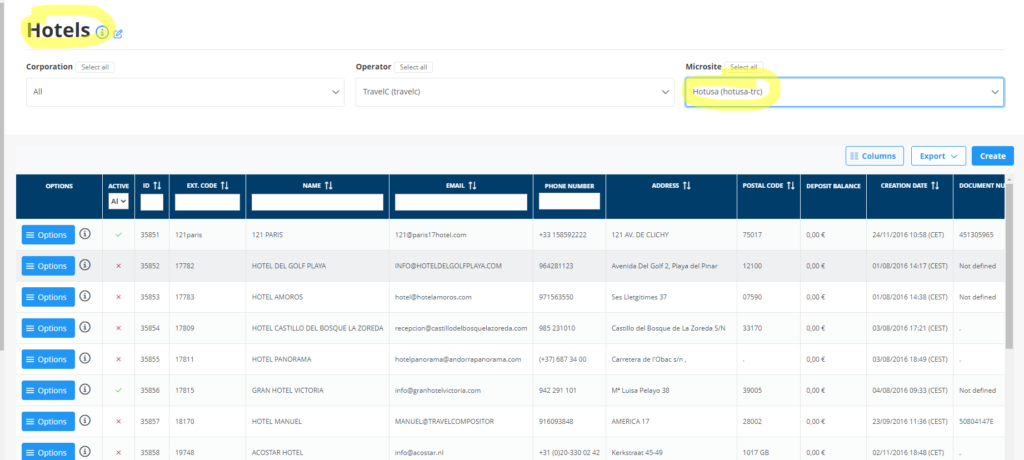Viewport: 1024px width, 460px height.
Task: Sort by Postal Code column arrows
Action: click(790, 185)
